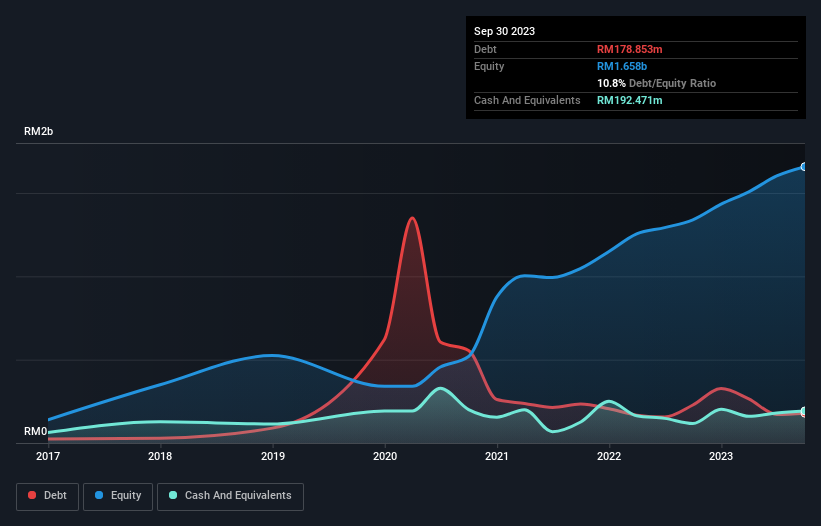Toggle the Equity legend button
The height and width of the screenshot is (526, 821).
click(118, 496)
